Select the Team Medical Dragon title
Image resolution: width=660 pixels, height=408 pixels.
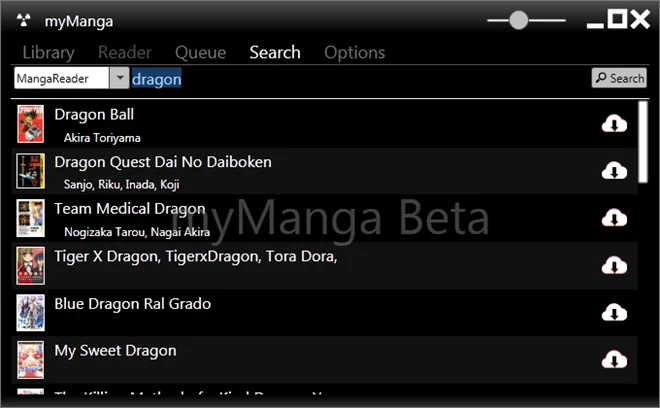[x=130, y=209]
